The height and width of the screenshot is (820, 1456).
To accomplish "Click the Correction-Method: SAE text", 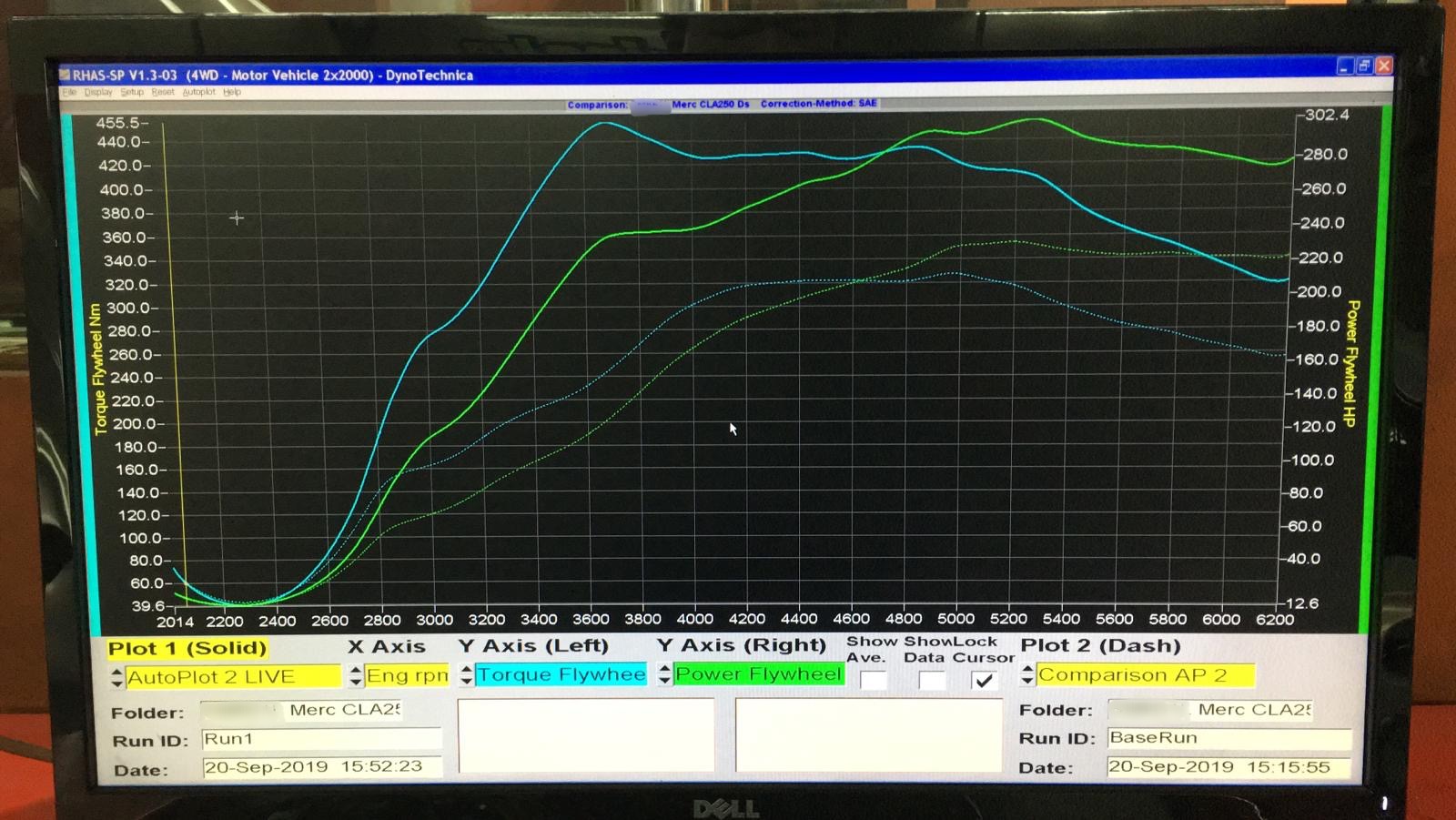I will tap(818, 104).
